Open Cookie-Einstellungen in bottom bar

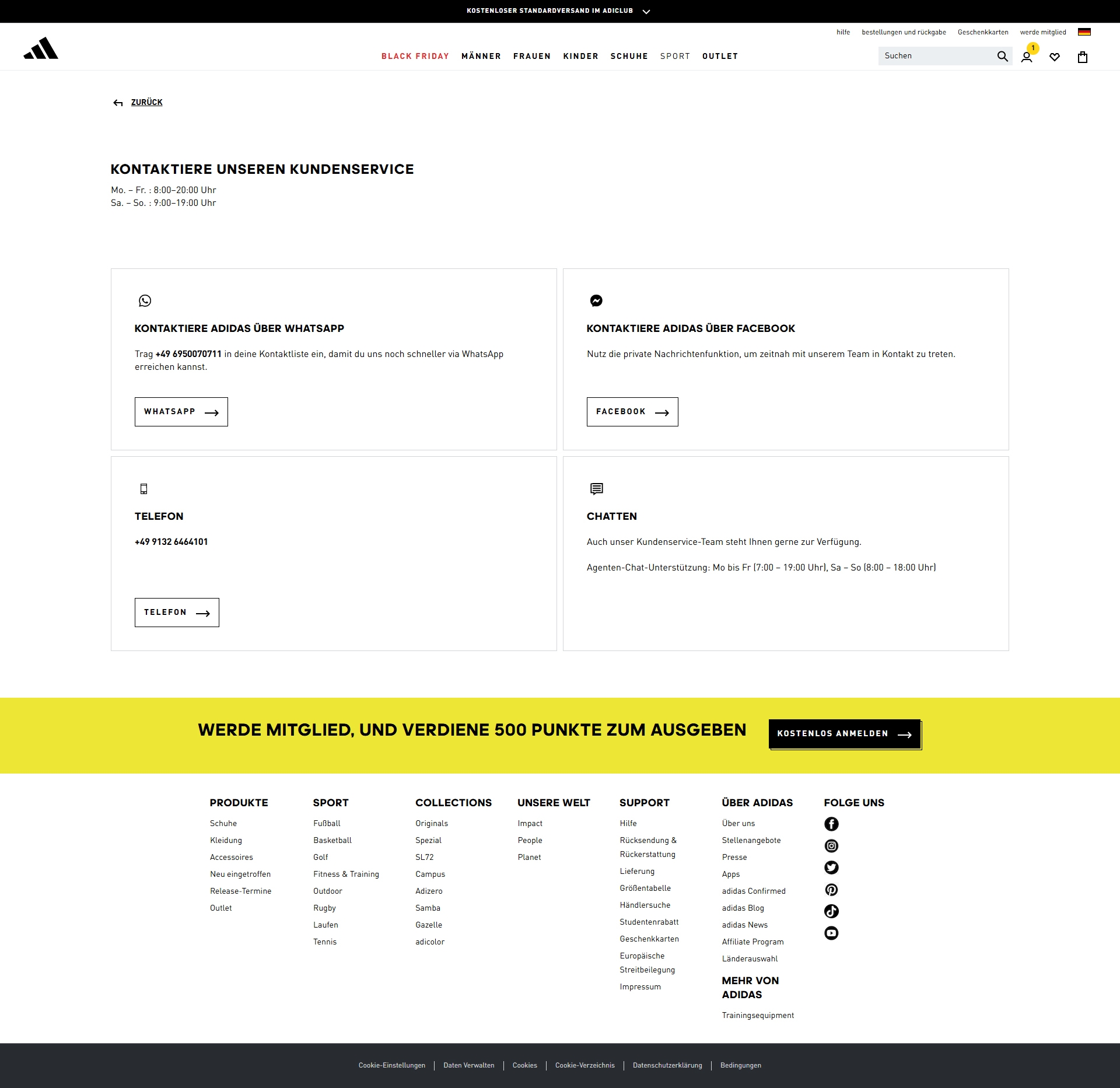point(392,1065)
